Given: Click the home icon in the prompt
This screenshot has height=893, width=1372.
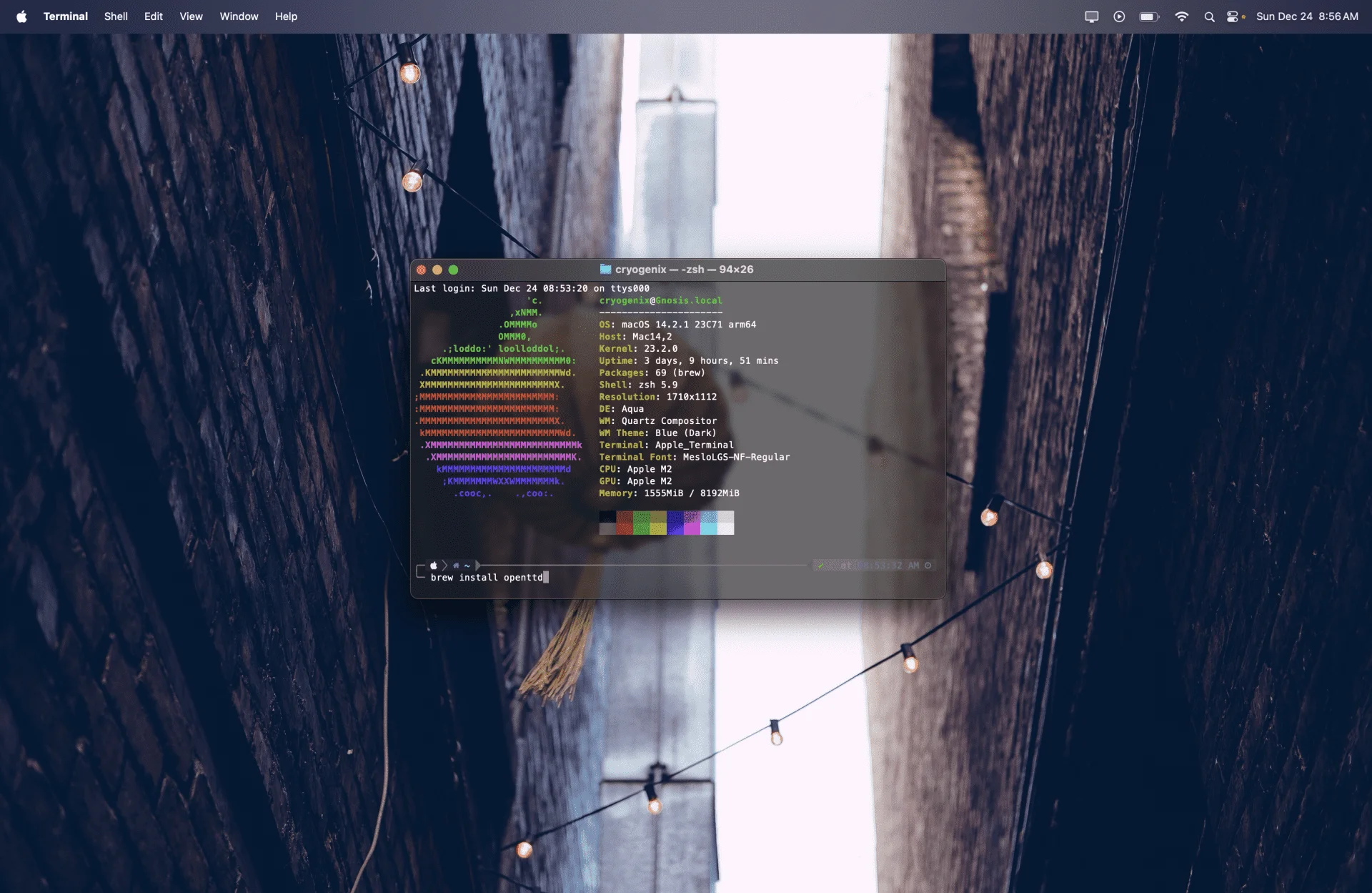Looking at the screenshot, I should pyautogui.click(x=456, y=566).
